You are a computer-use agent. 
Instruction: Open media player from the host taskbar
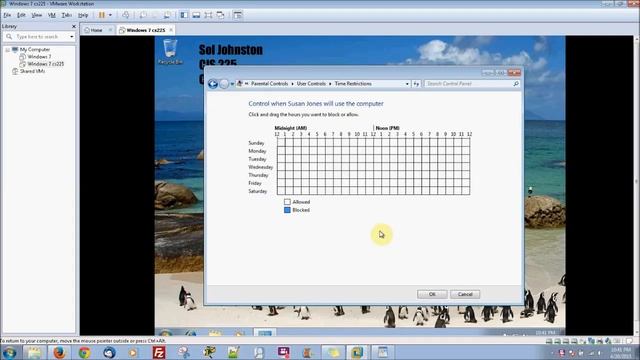pos(133,352)
